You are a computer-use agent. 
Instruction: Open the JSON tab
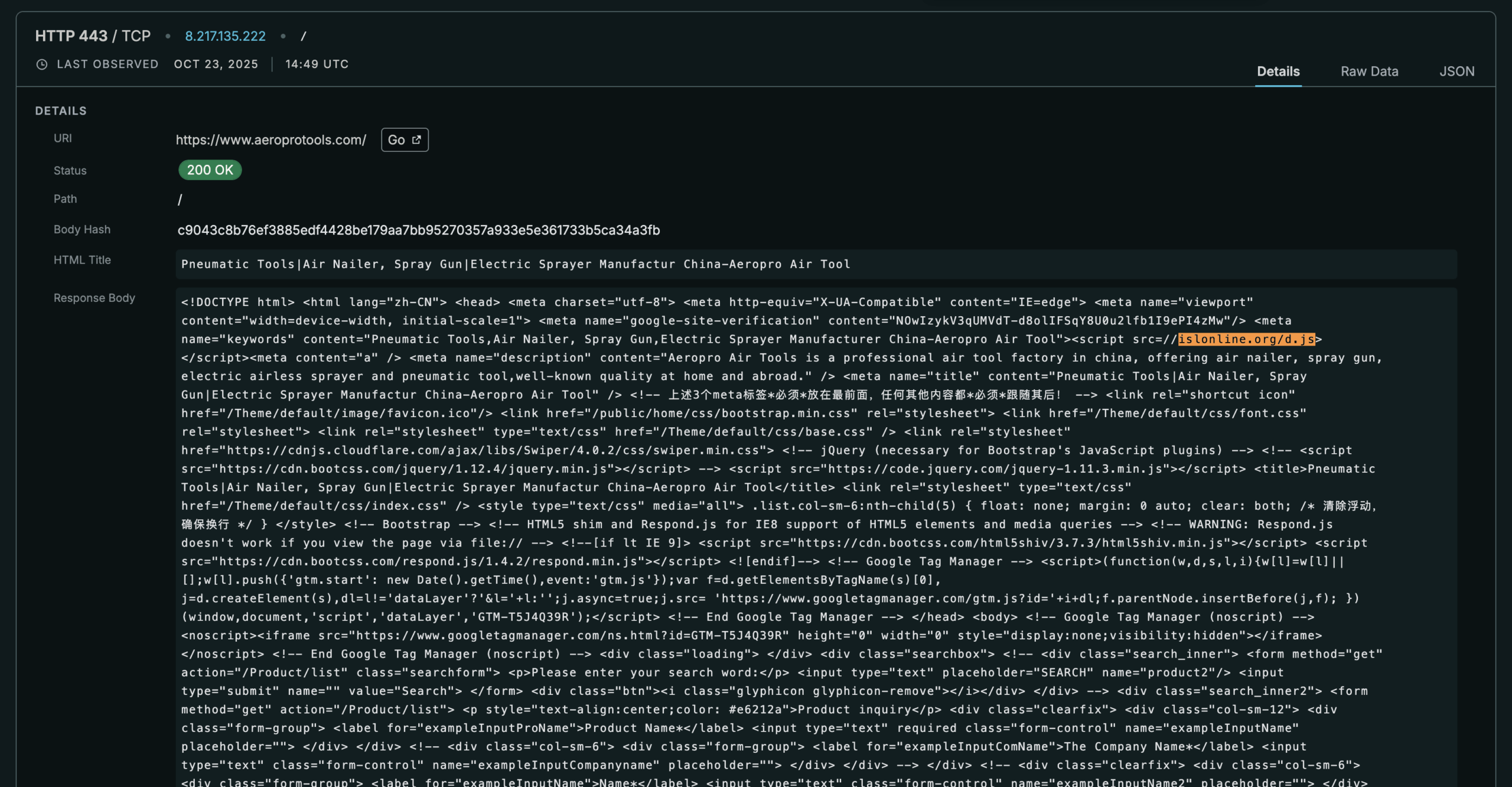pos(1456,71)
